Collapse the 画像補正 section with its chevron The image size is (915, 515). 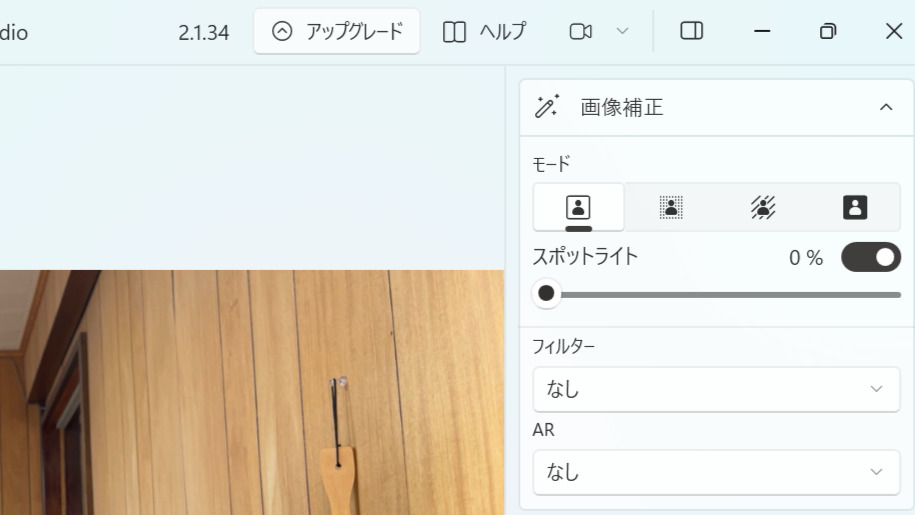click(885, 107)
